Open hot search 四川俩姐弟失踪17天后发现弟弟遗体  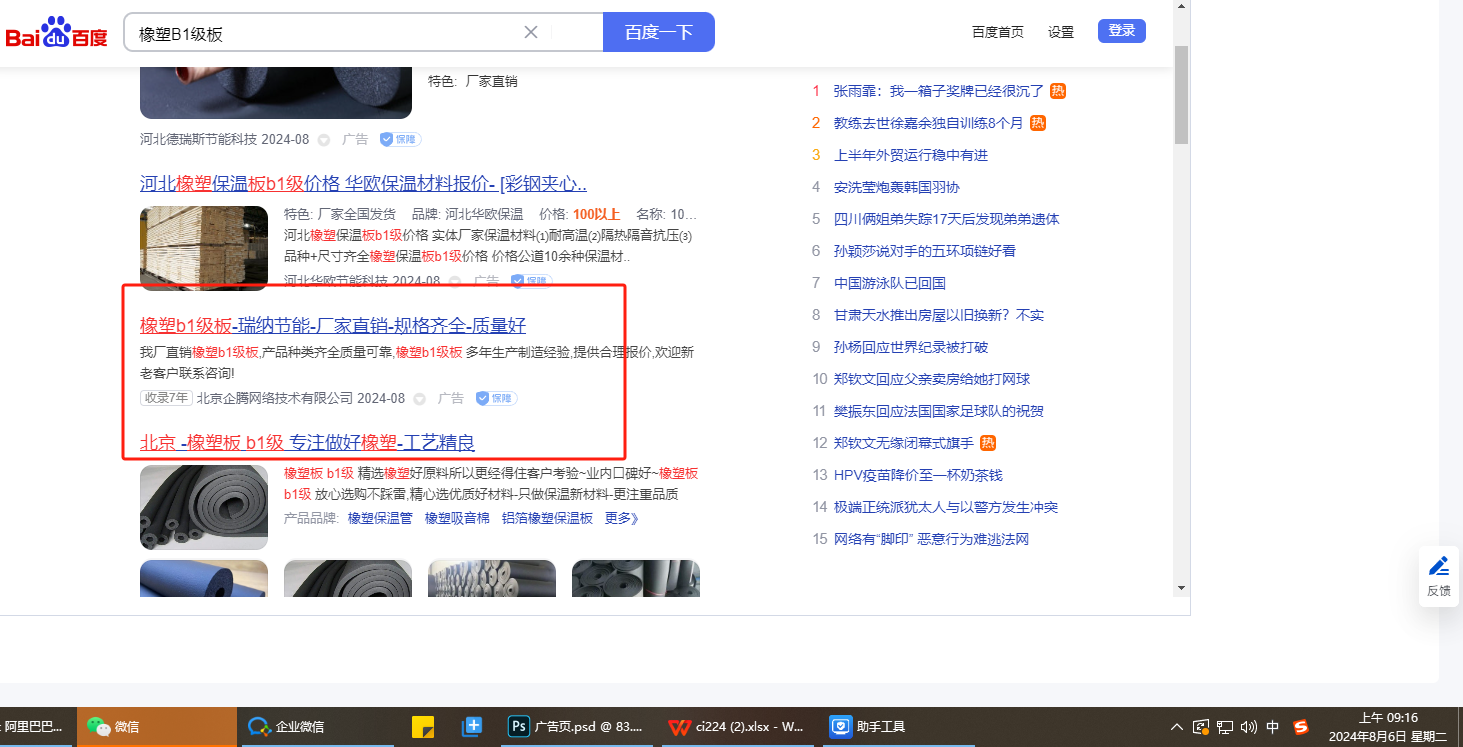pyautogui.click(x=947, y=219)
